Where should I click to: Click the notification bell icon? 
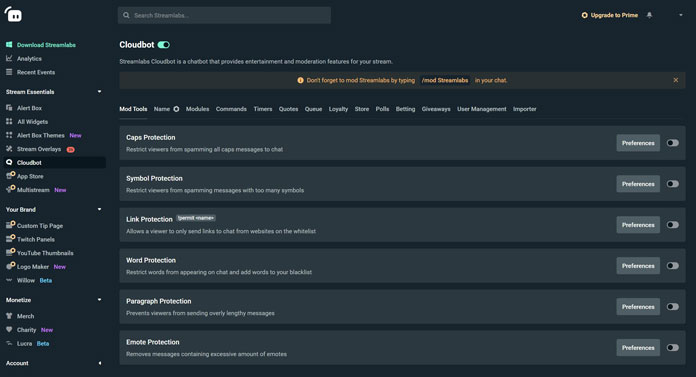tap(649, 15)
